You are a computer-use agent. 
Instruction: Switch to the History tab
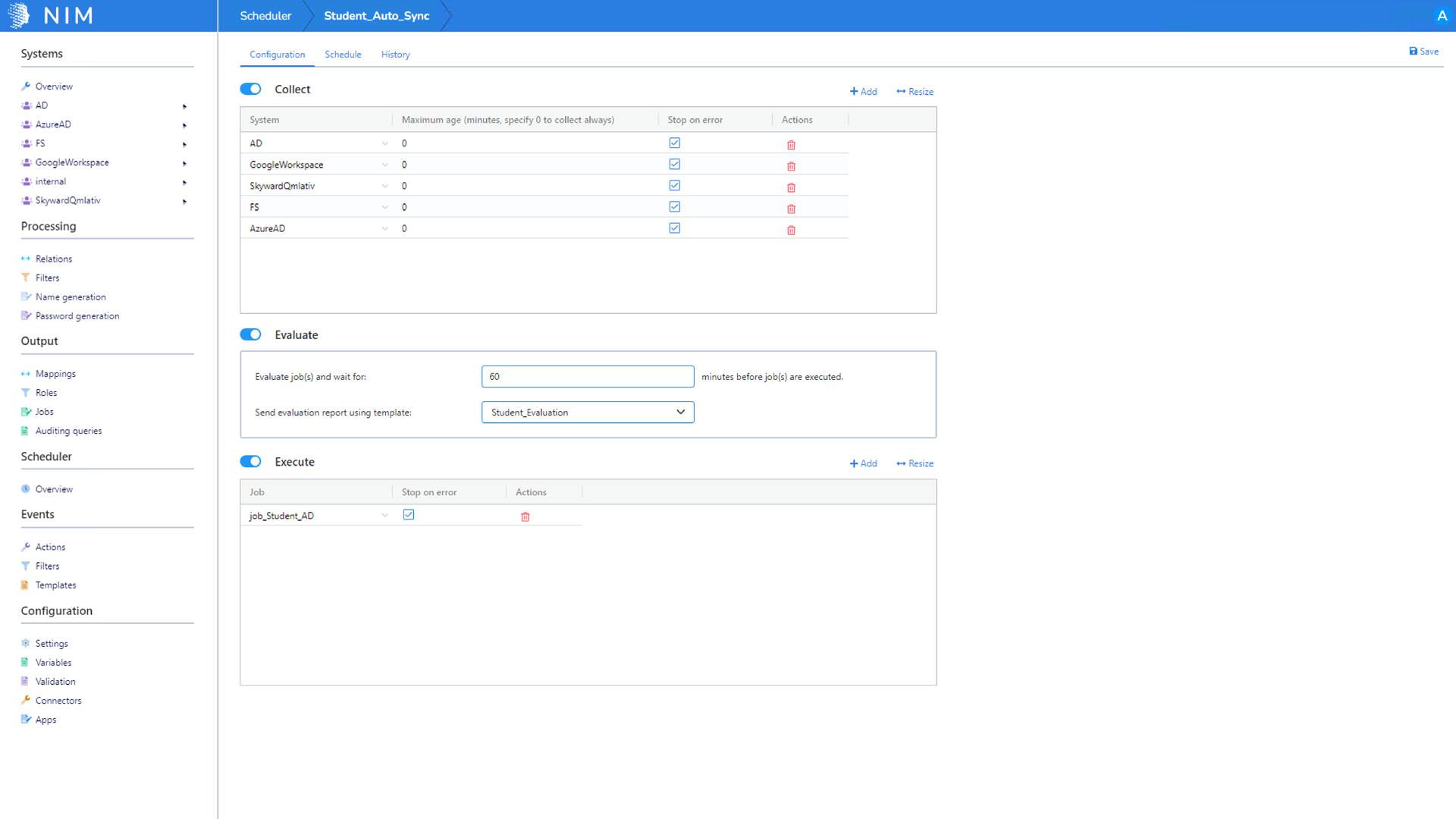pos(395,55)
